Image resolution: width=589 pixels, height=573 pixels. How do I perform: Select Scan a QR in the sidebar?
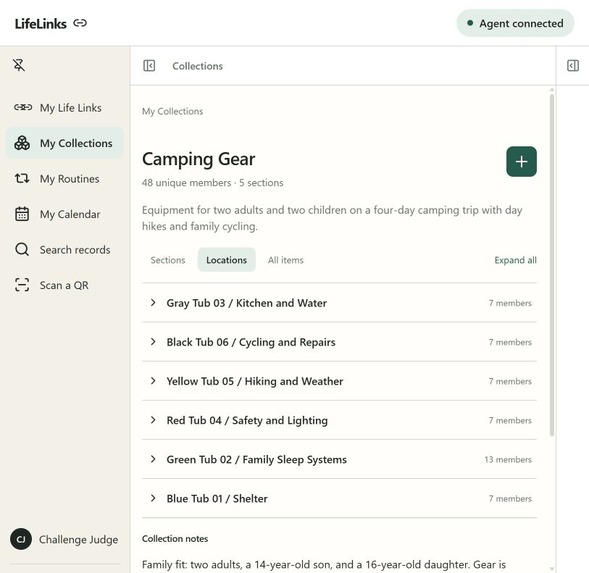(65, 285)
